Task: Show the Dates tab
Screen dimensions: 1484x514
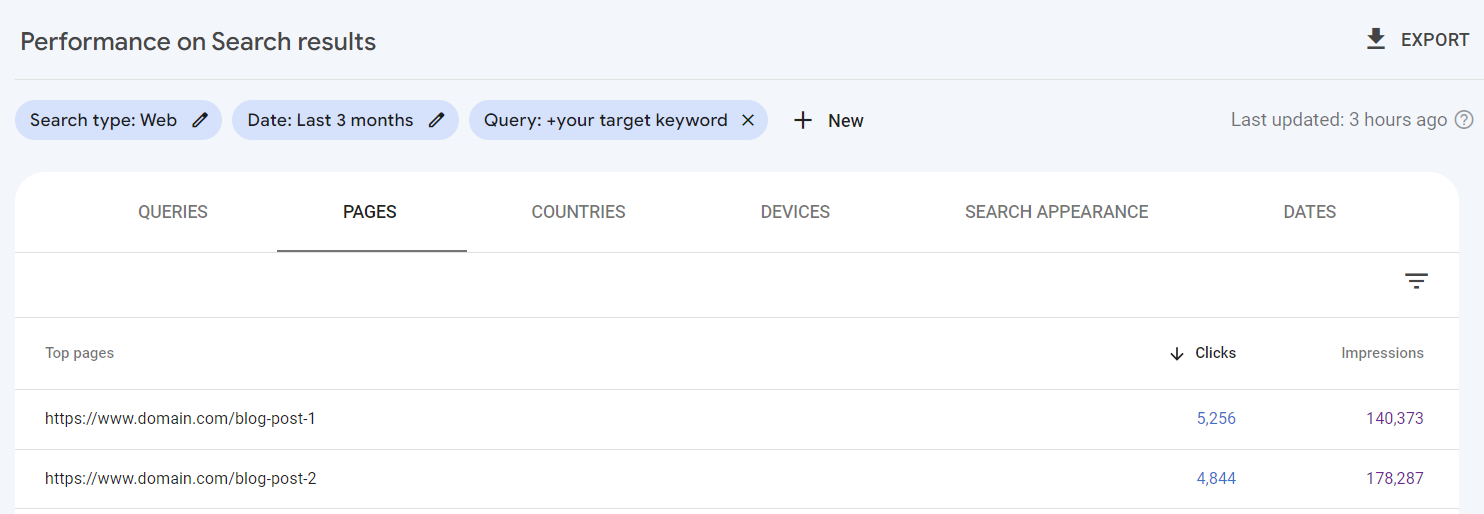Action: pos(1309,212)
